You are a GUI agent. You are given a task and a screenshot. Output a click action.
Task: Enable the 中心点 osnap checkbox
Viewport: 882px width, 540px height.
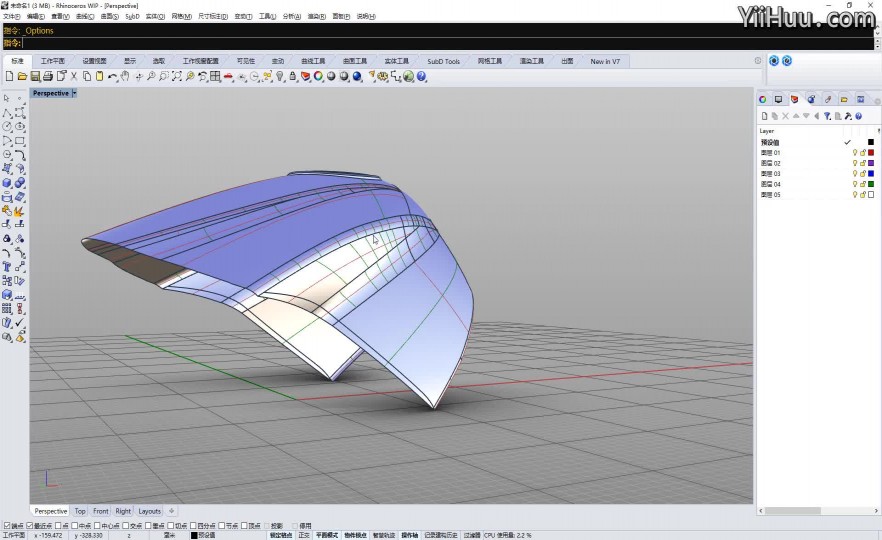point(97,526)
